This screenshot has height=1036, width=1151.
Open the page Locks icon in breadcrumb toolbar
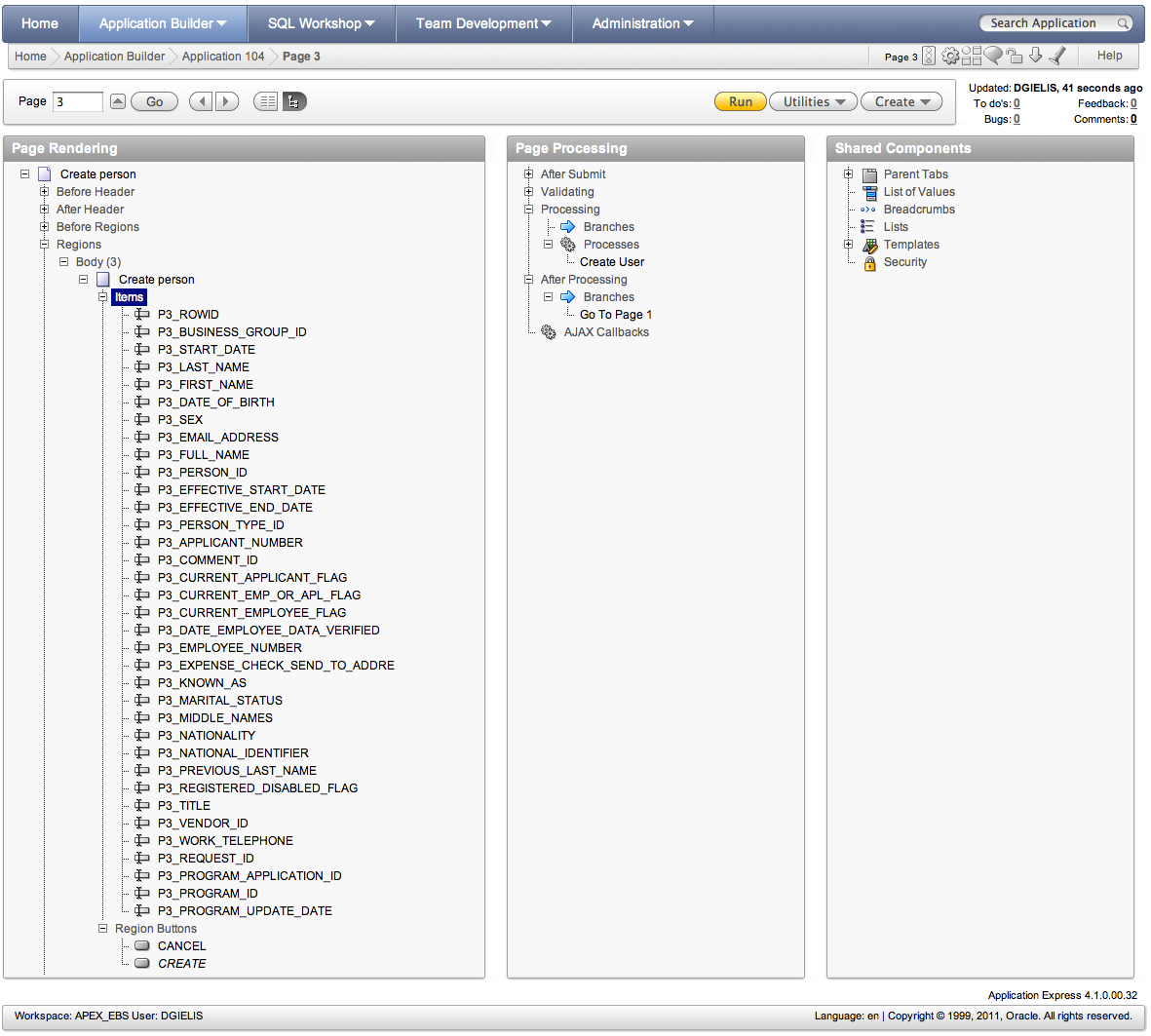point(1015,56)
